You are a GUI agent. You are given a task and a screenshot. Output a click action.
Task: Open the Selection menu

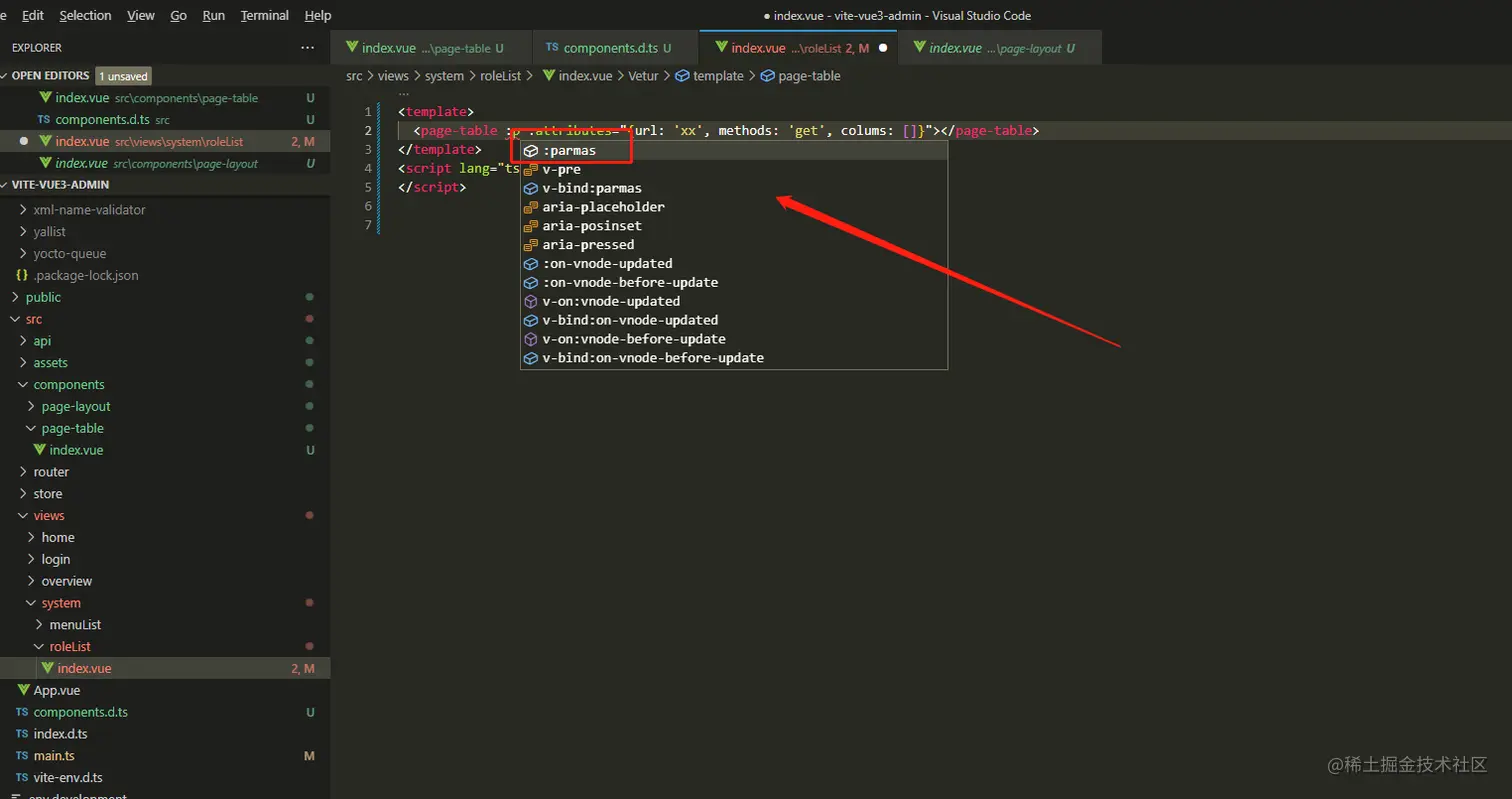click(85, 16)
